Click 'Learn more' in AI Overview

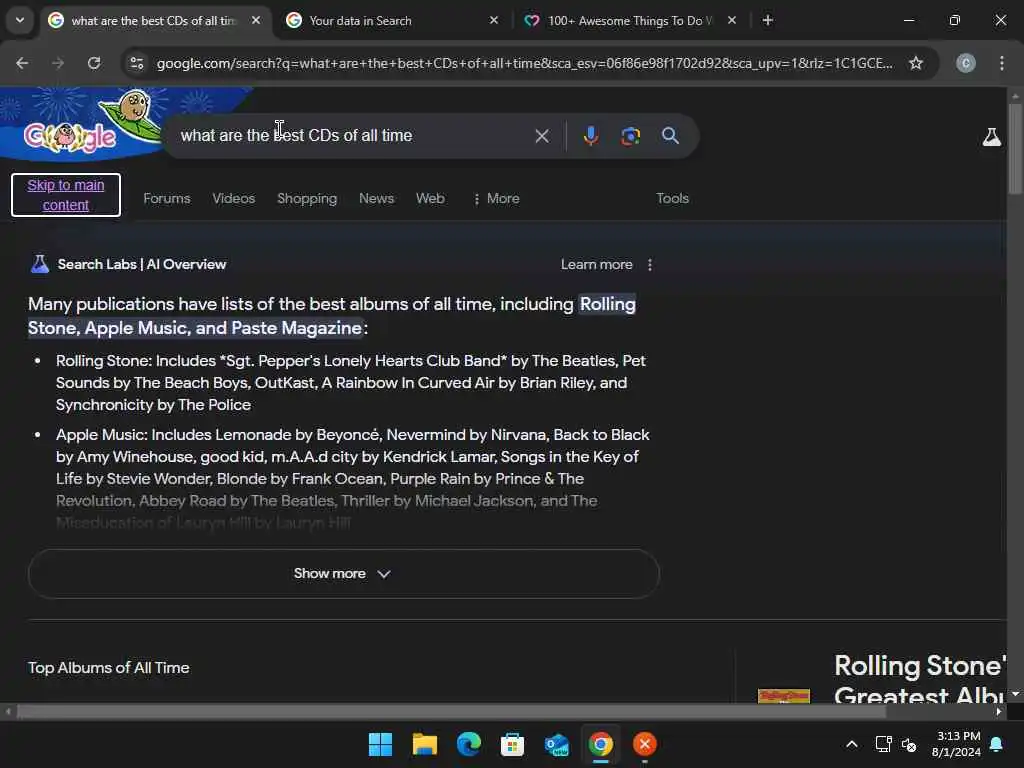(x=596, y=264)
